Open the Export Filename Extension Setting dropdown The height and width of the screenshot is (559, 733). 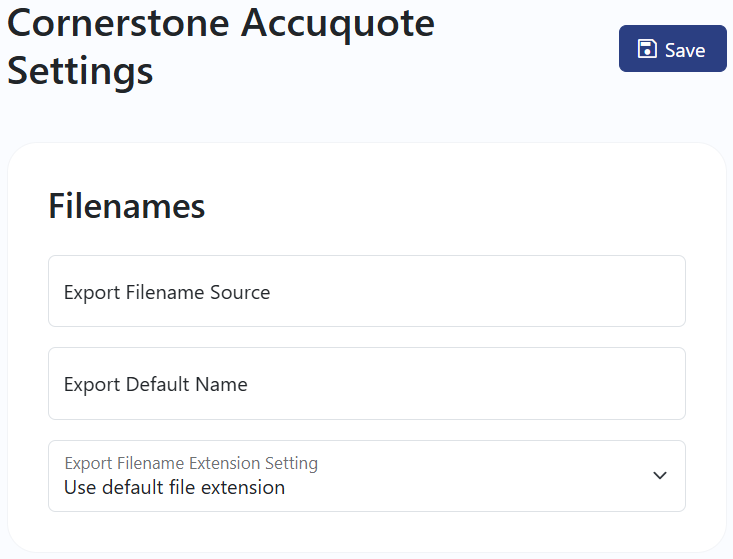click(367, 476)
